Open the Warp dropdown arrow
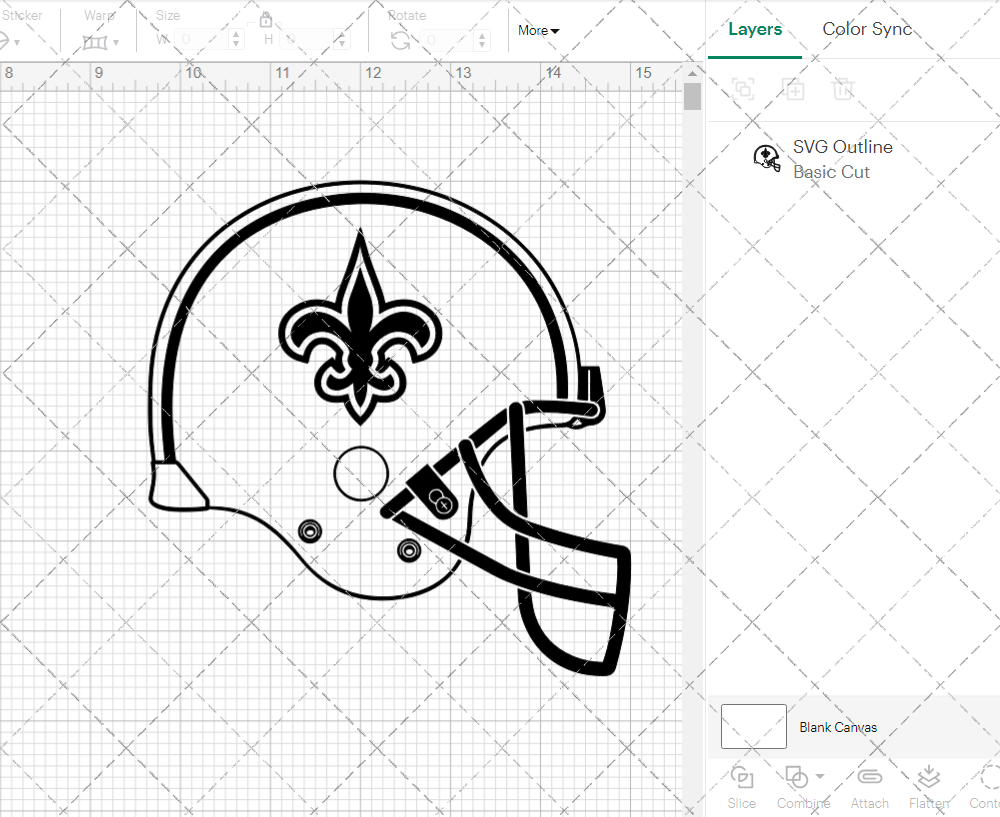The image size is (1000, 817). (116, 43)
